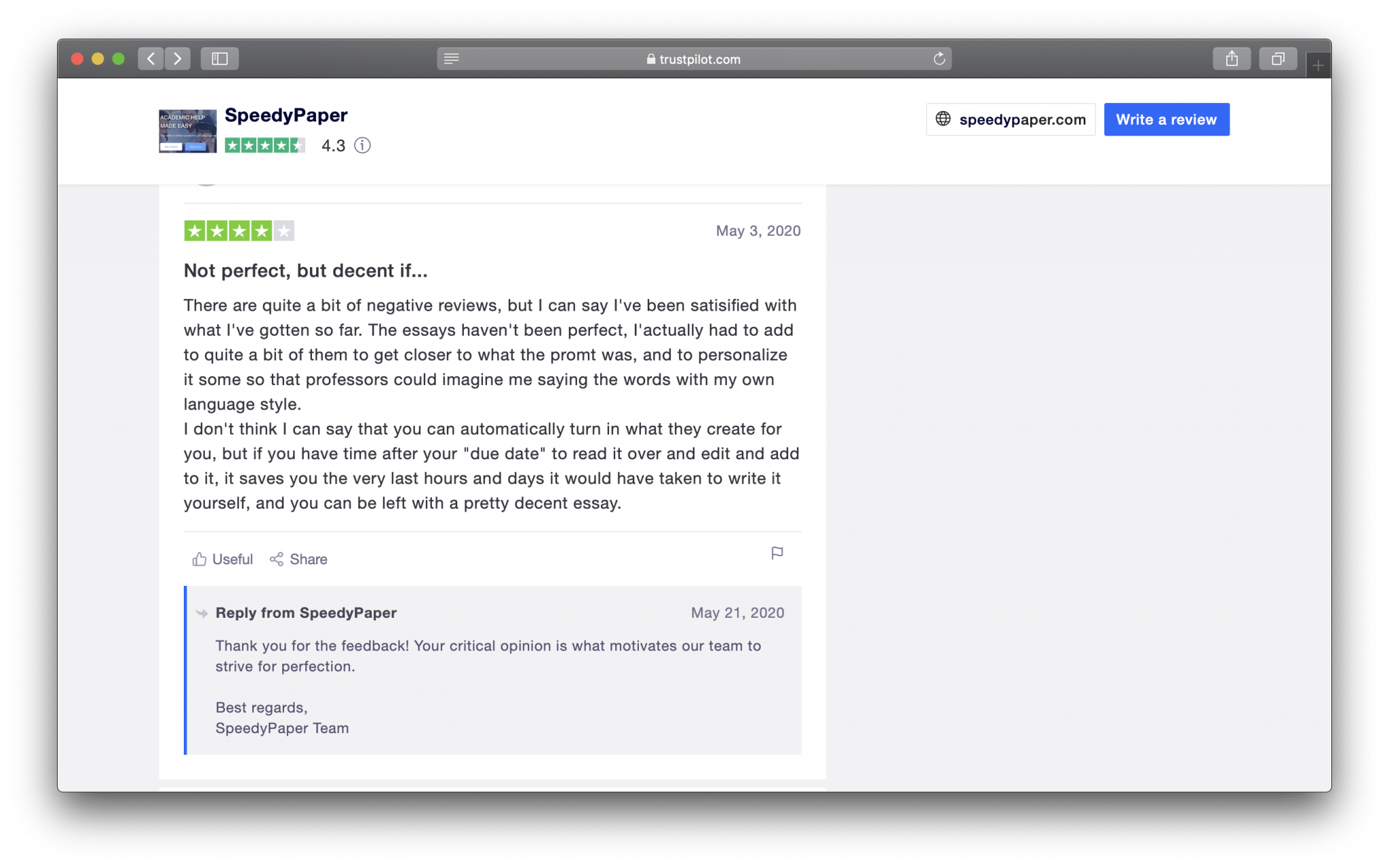
Task: Open a new tab with plus button
Action: point(1318,66)
